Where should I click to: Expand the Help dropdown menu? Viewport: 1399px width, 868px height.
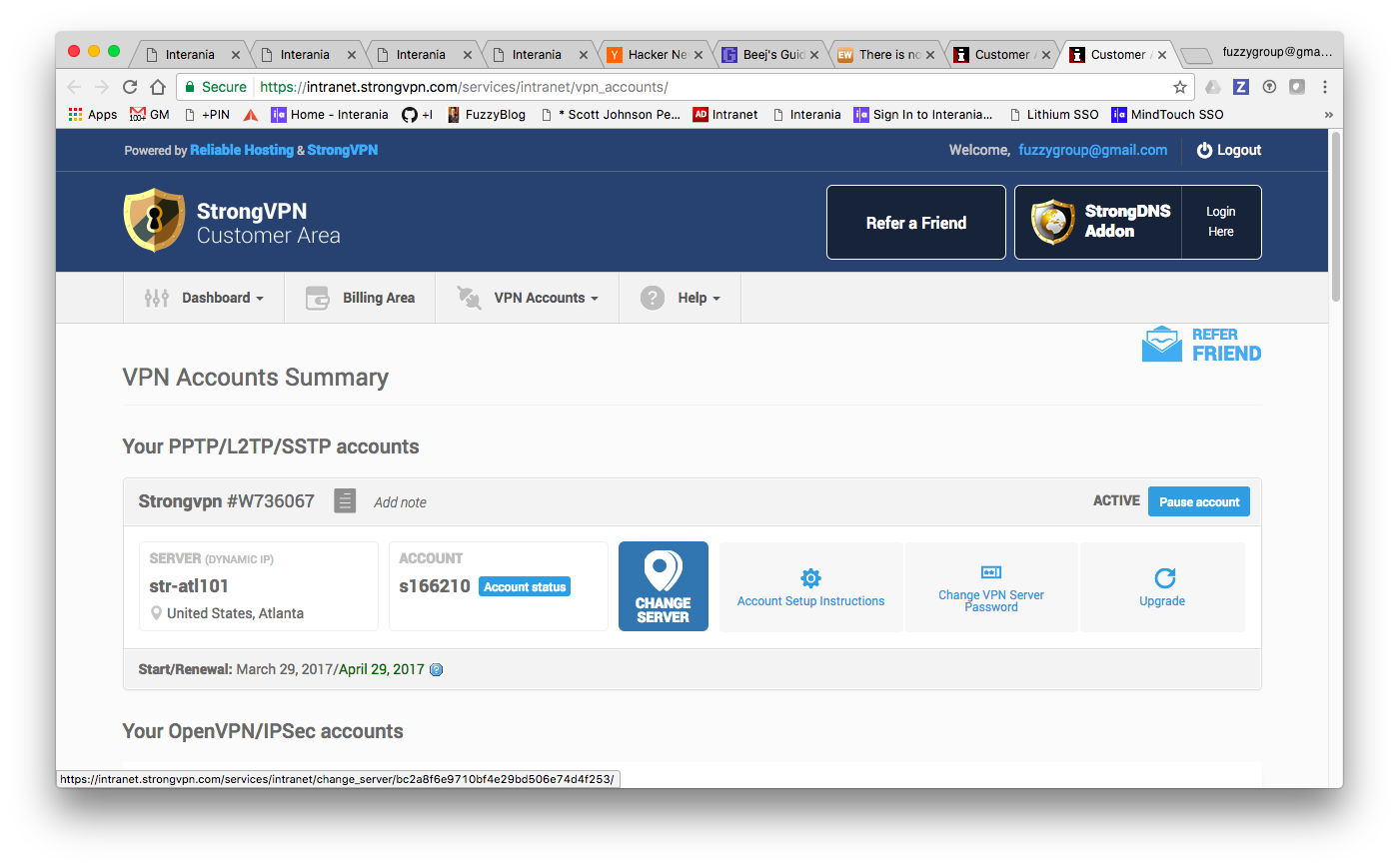point(680,298)
